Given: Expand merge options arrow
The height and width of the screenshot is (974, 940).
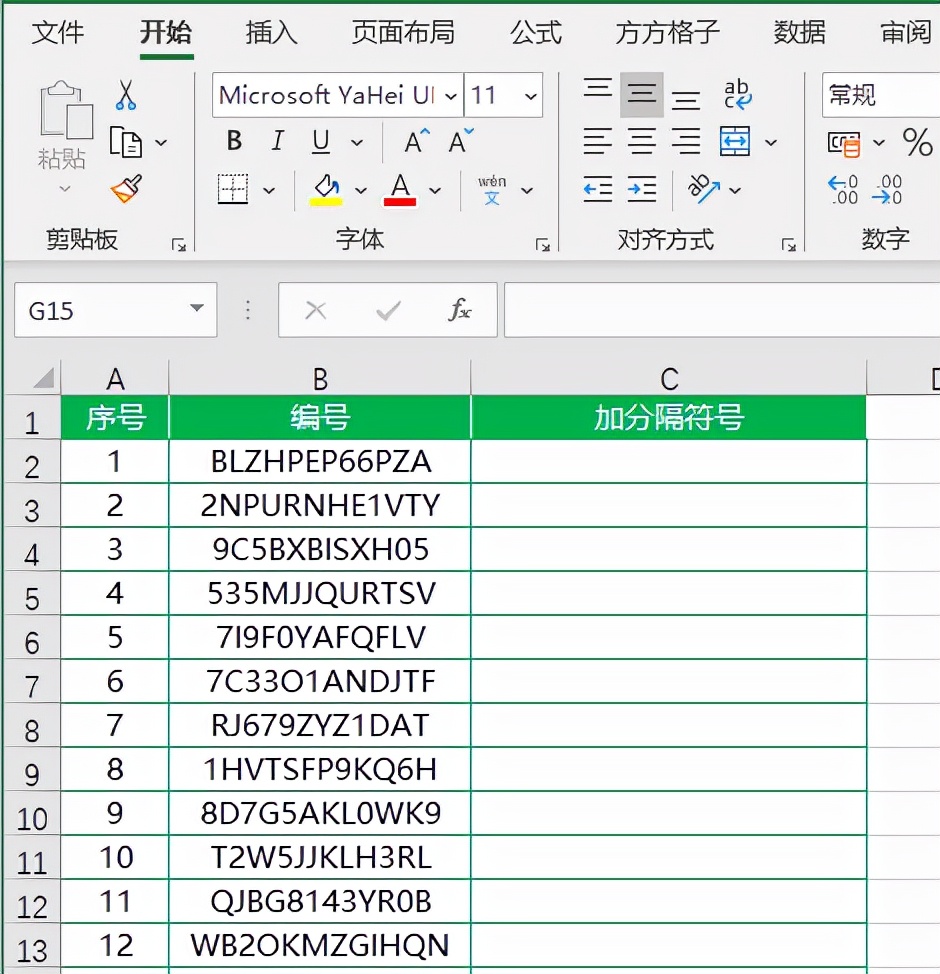Looking at the screenshot, I should 771,143.
